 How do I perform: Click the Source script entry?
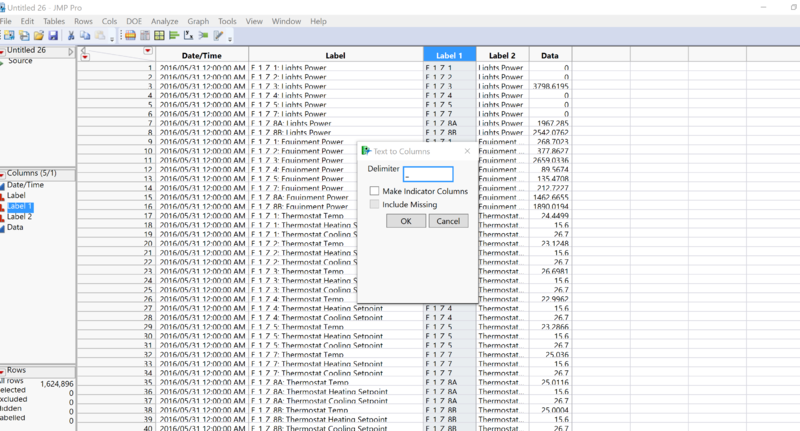tap(20, 61)
